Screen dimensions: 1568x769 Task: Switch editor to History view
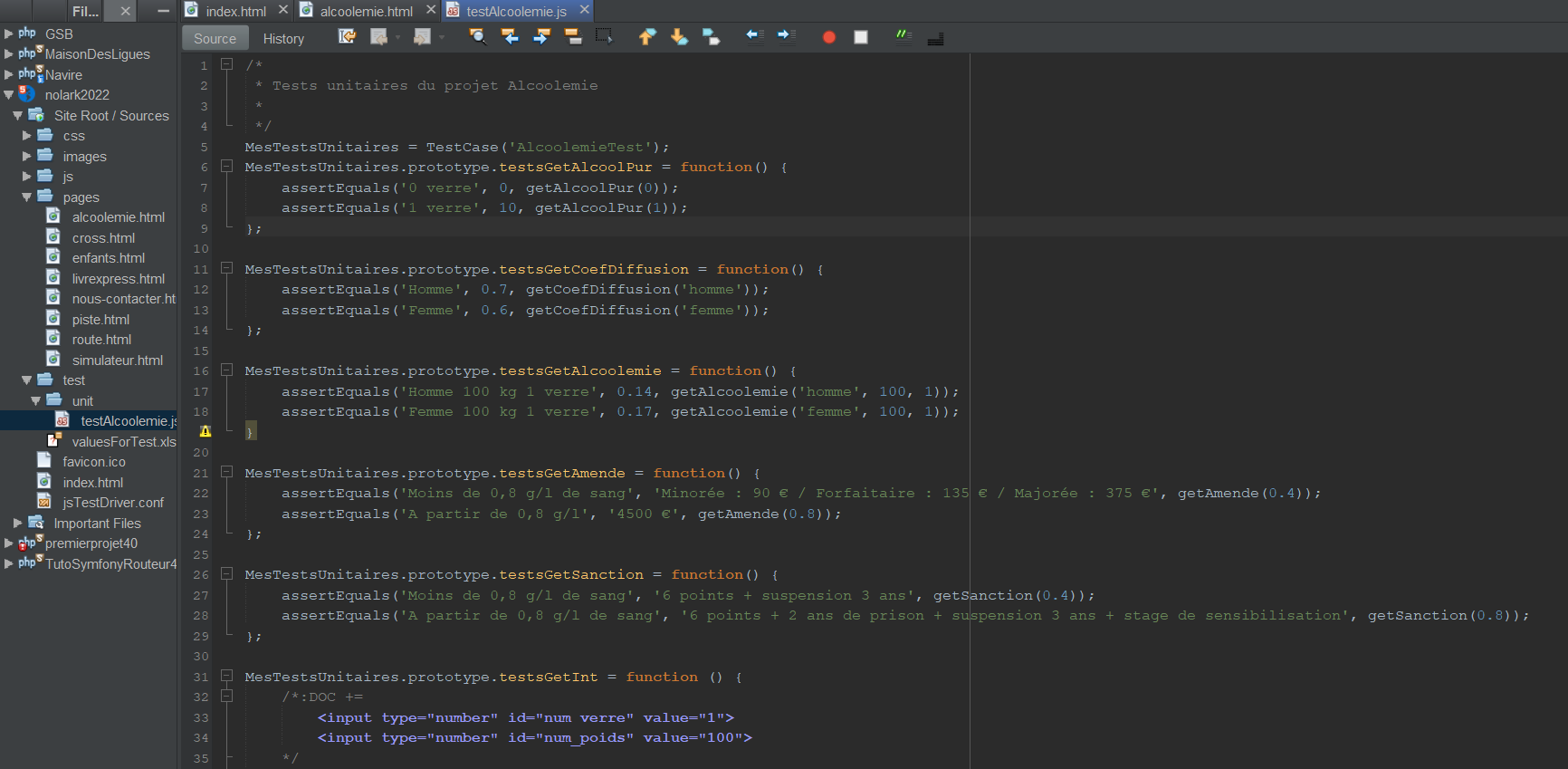[x=283, y=38]
